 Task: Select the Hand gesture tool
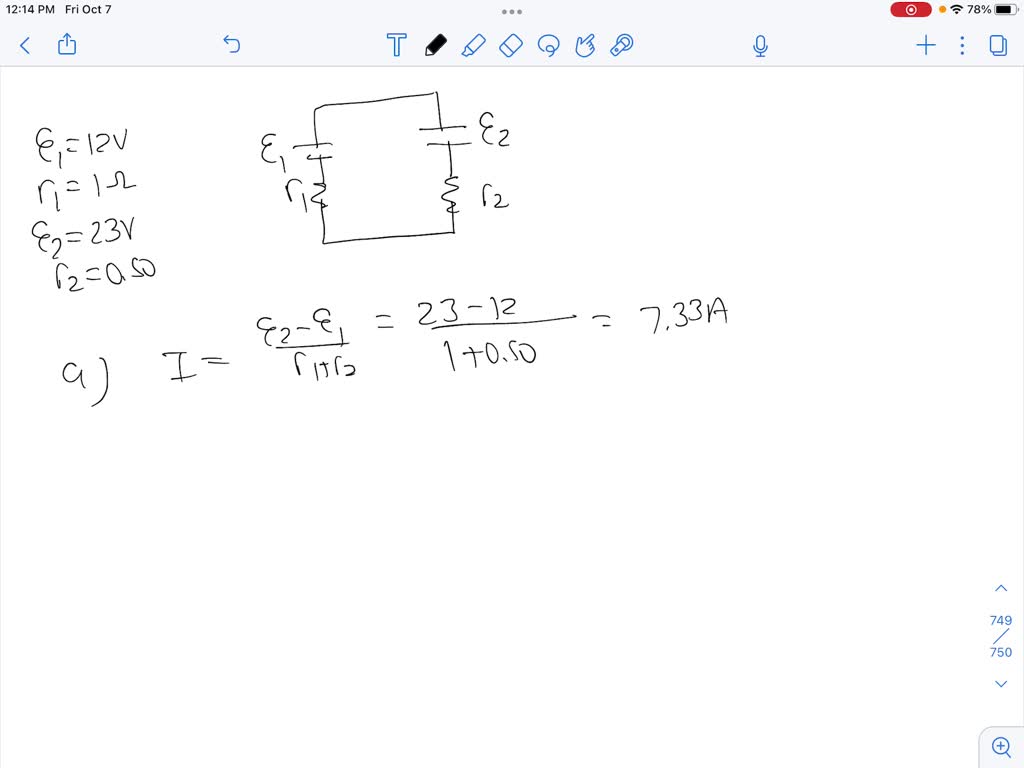[x=585, y=45]
